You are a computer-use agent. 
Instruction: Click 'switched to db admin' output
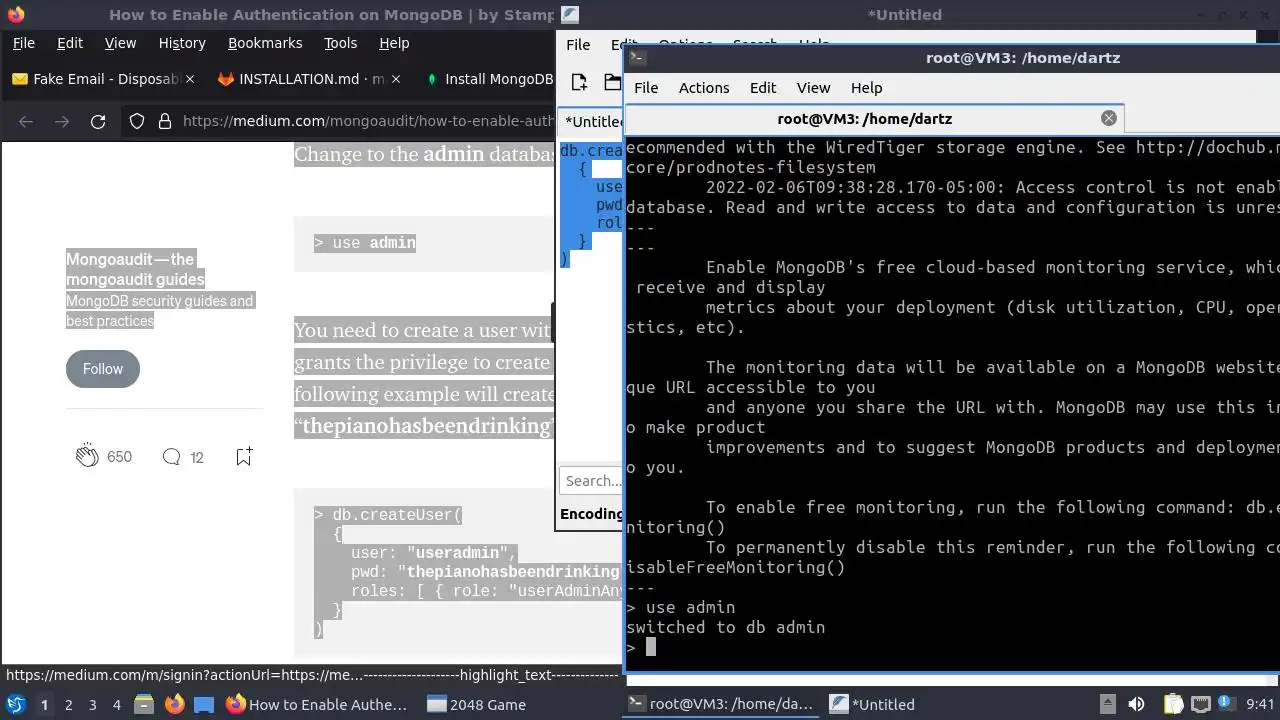click(726, 627)
